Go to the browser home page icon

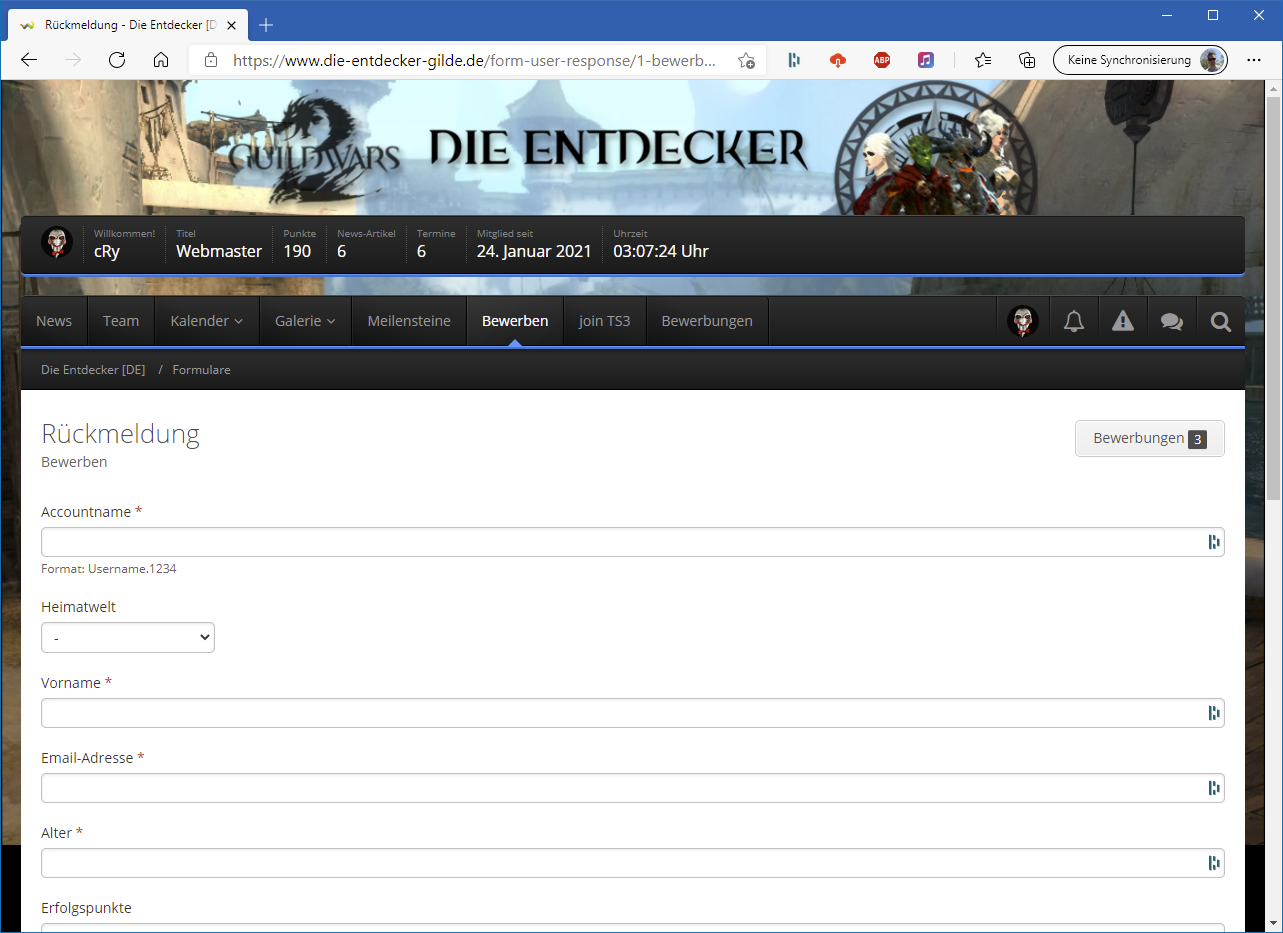coord(161,60)
